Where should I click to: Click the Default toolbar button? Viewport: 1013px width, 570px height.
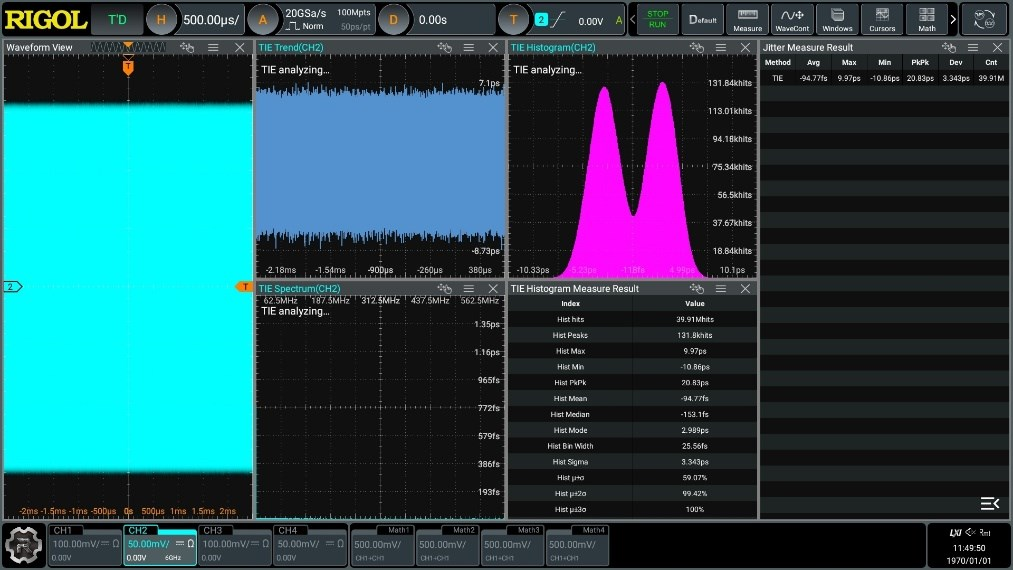coord(702,19)
